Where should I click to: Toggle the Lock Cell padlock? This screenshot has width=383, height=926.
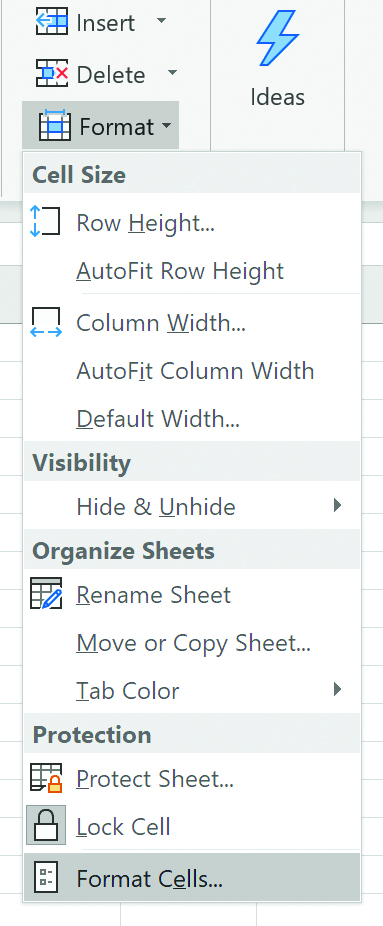(x=45, y=825)
